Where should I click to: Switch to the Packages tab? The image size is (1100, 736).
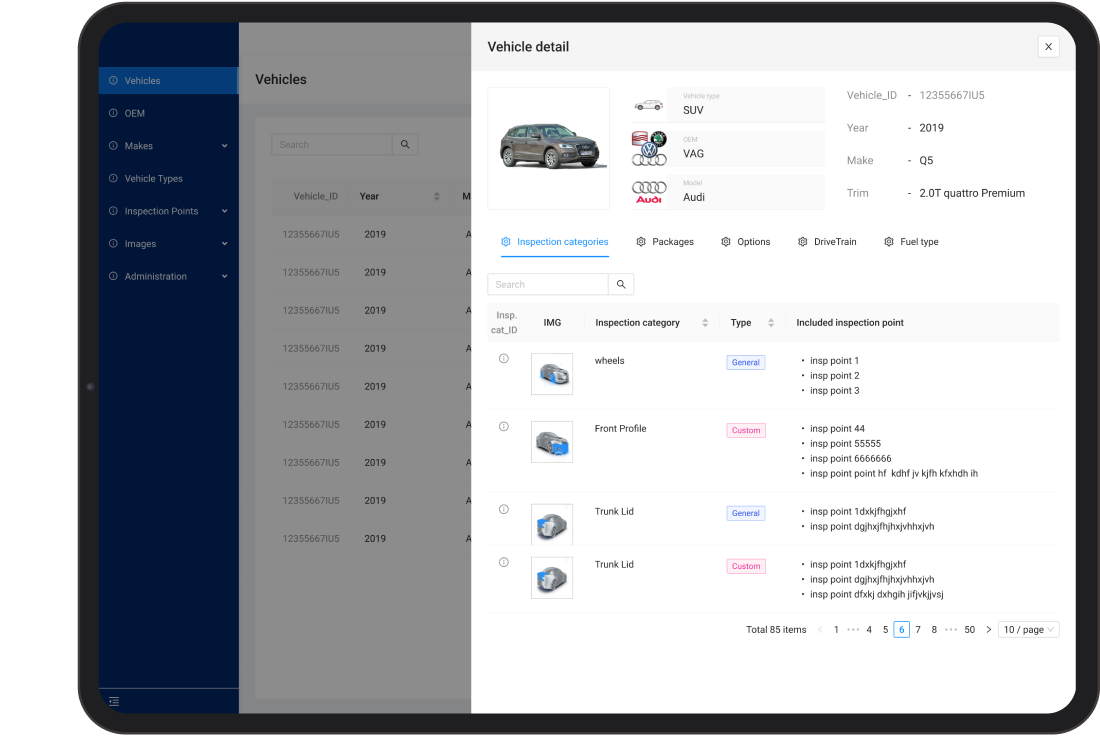[x=665, y=242]
